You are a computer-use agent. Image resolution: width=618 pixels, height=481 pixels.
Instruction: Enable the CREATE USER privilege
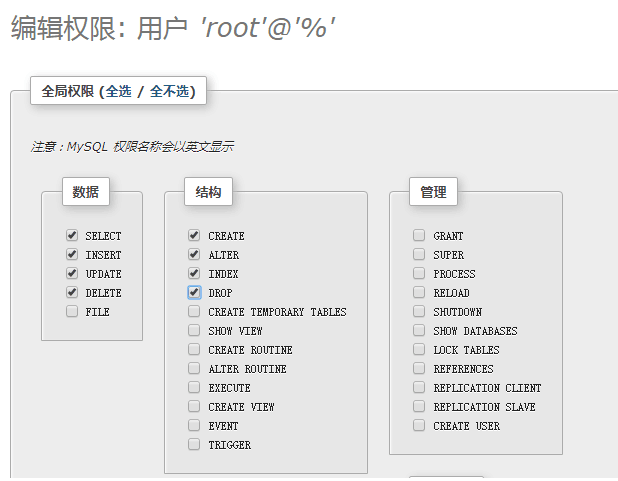[x=419, y=426]
